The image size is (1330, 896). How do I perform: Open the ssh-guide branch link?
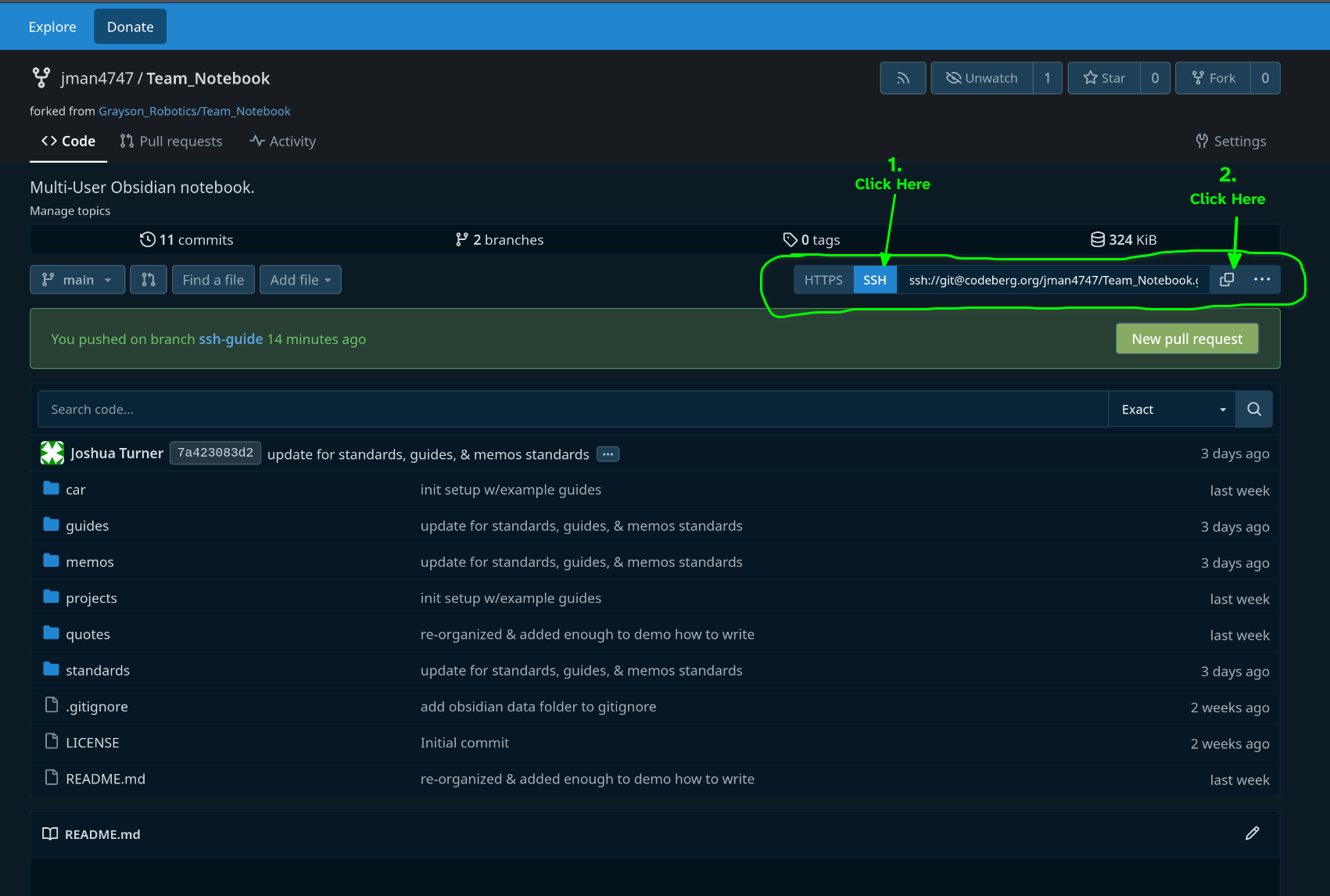click(x=231, y=339)
